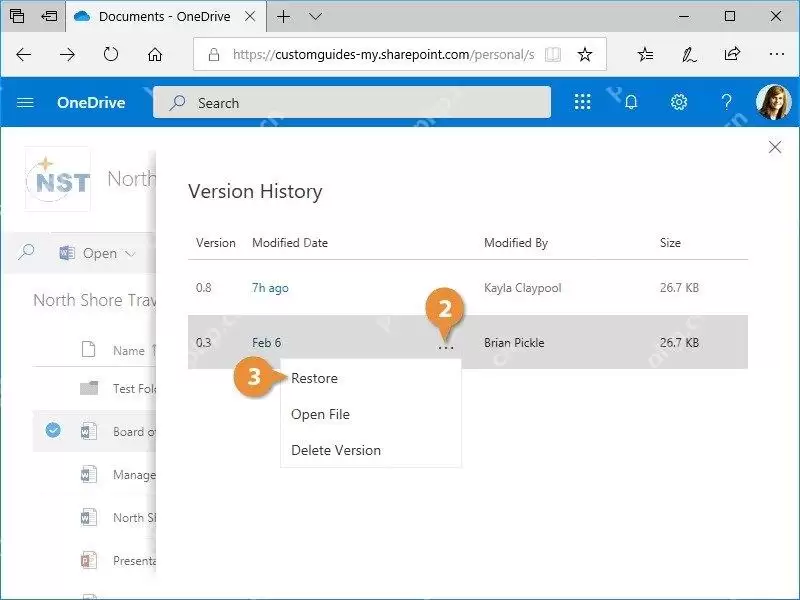Expand the Open dropdown chevron
This screenshot has width=800, height=600.
tap(130, 254)
